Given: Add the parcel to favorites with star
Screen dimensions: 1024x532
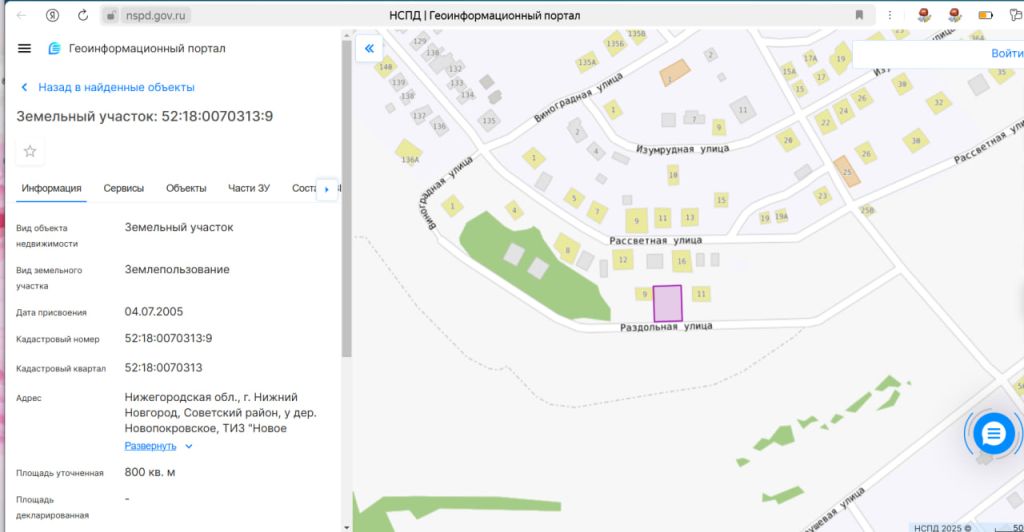Looking at the screenshot, I should pyautogui.click(x=30, y=151).
